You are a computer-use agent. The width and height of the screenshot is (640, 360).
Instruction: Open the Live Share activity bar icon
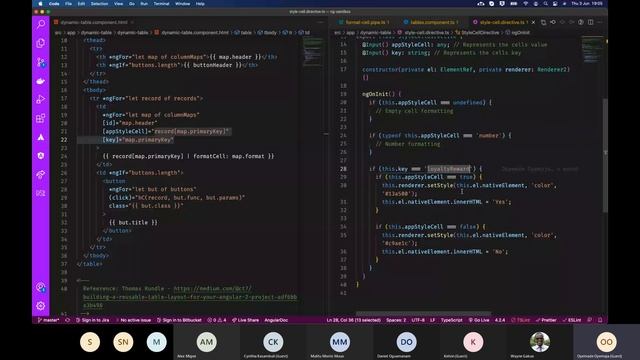click(x=41, y=174)
